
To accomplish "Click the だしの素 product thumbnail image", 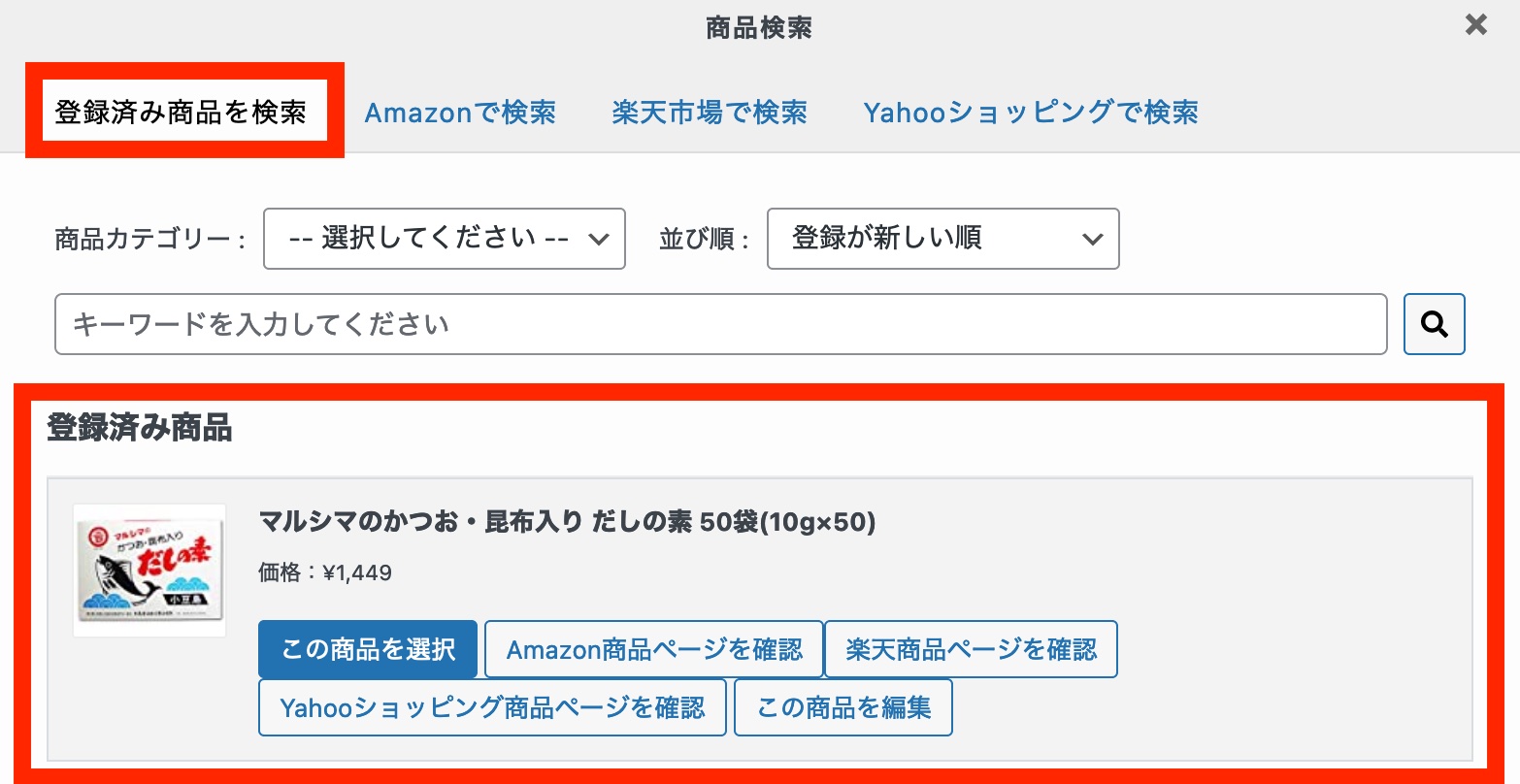I will point(149,571).
